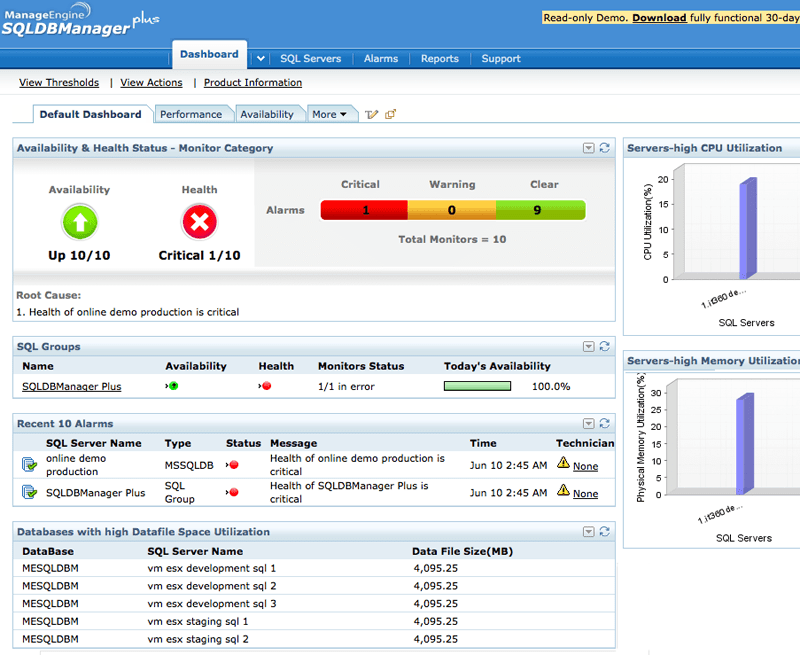The image size is (800, 655).
Task: Open the Alarms menu item
Action: pyautogui.click(x=380, y=58)
